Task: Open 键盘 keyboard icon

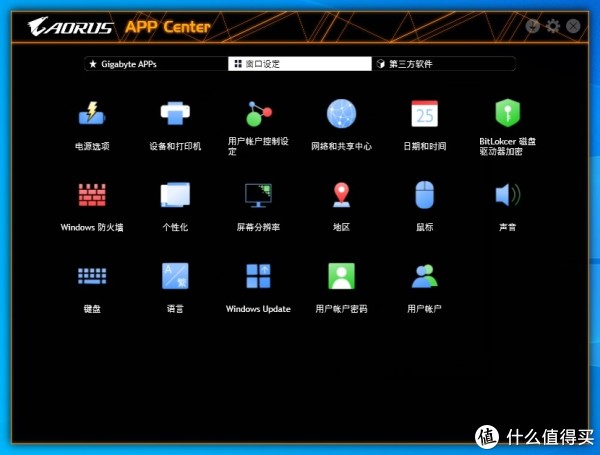Action: (92, 276)
